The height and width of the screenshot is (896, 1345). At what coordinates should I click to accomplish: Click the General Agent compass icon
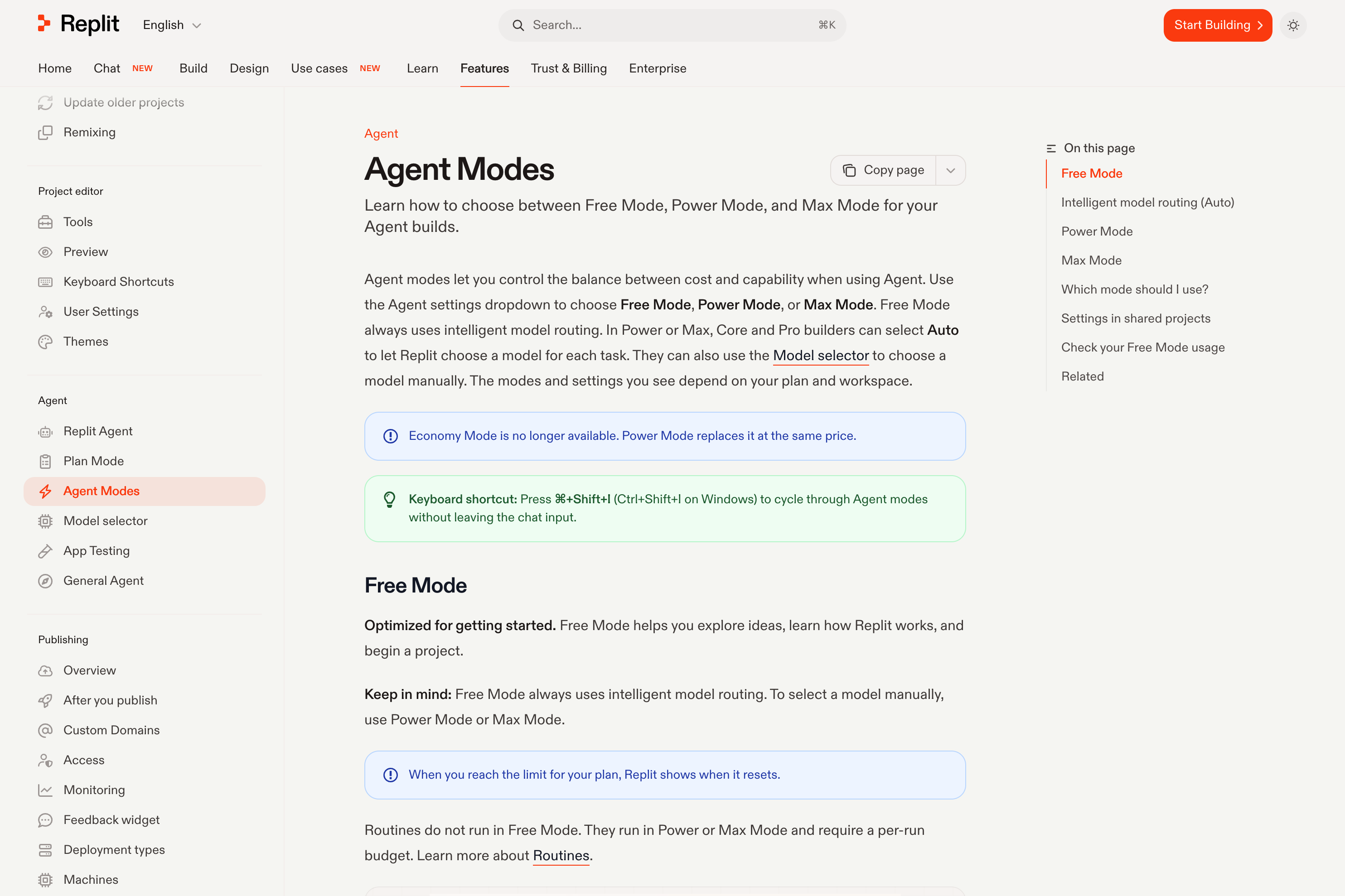point(45,581)
